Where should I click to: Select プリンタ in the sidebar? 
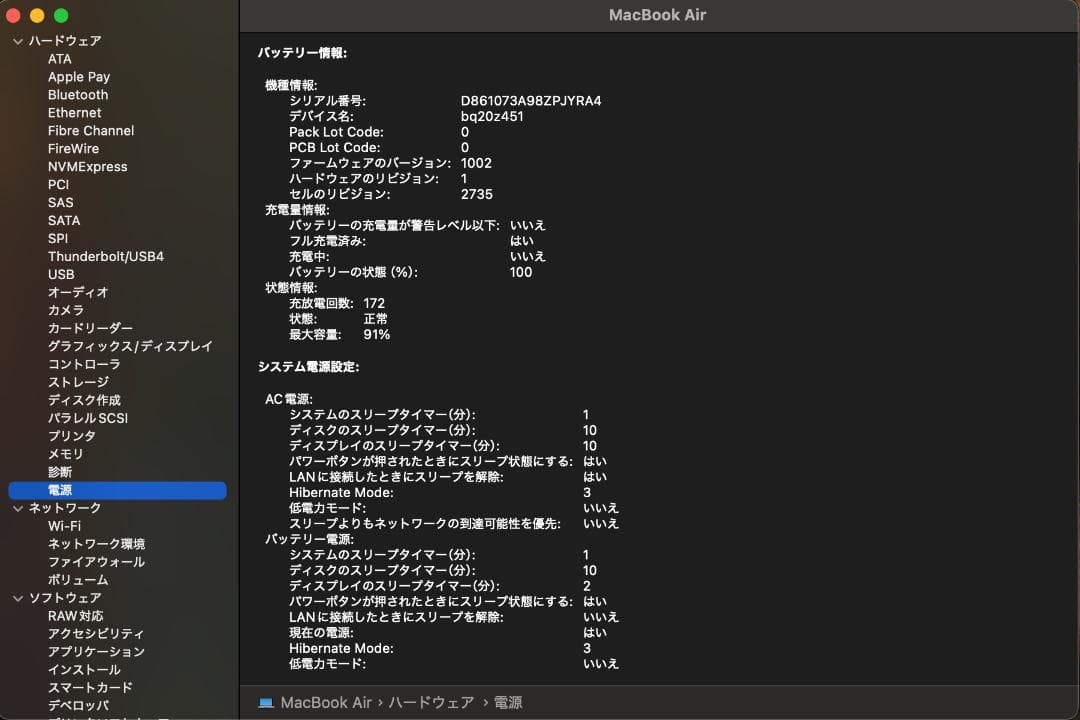pyautogui.click(x=72, y=436)
